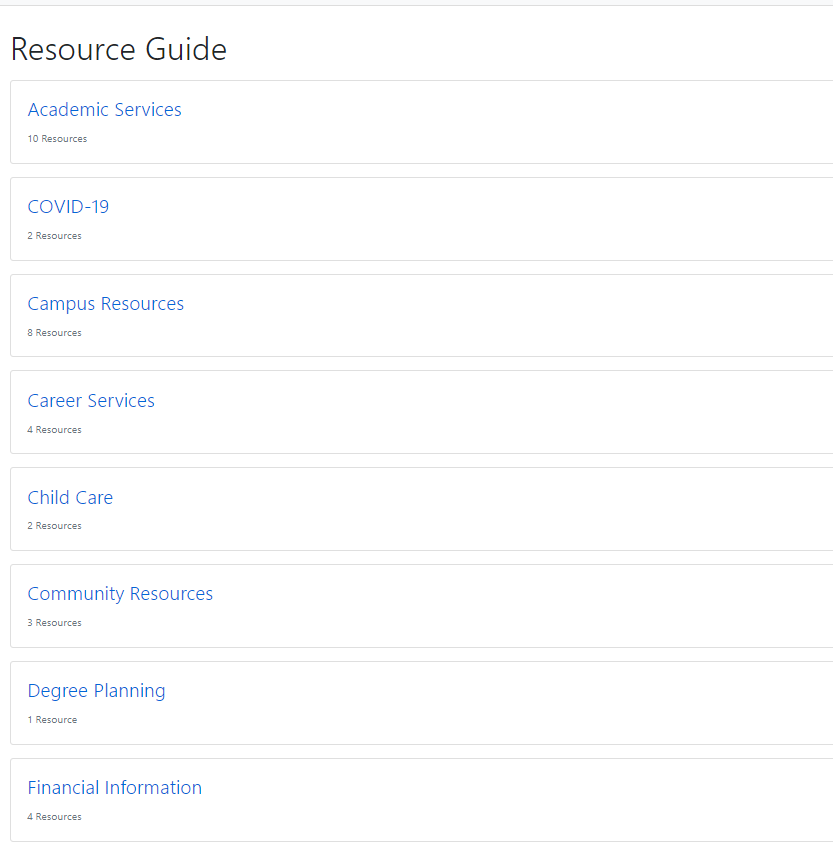Open the Academic Services category

(104, 110)
